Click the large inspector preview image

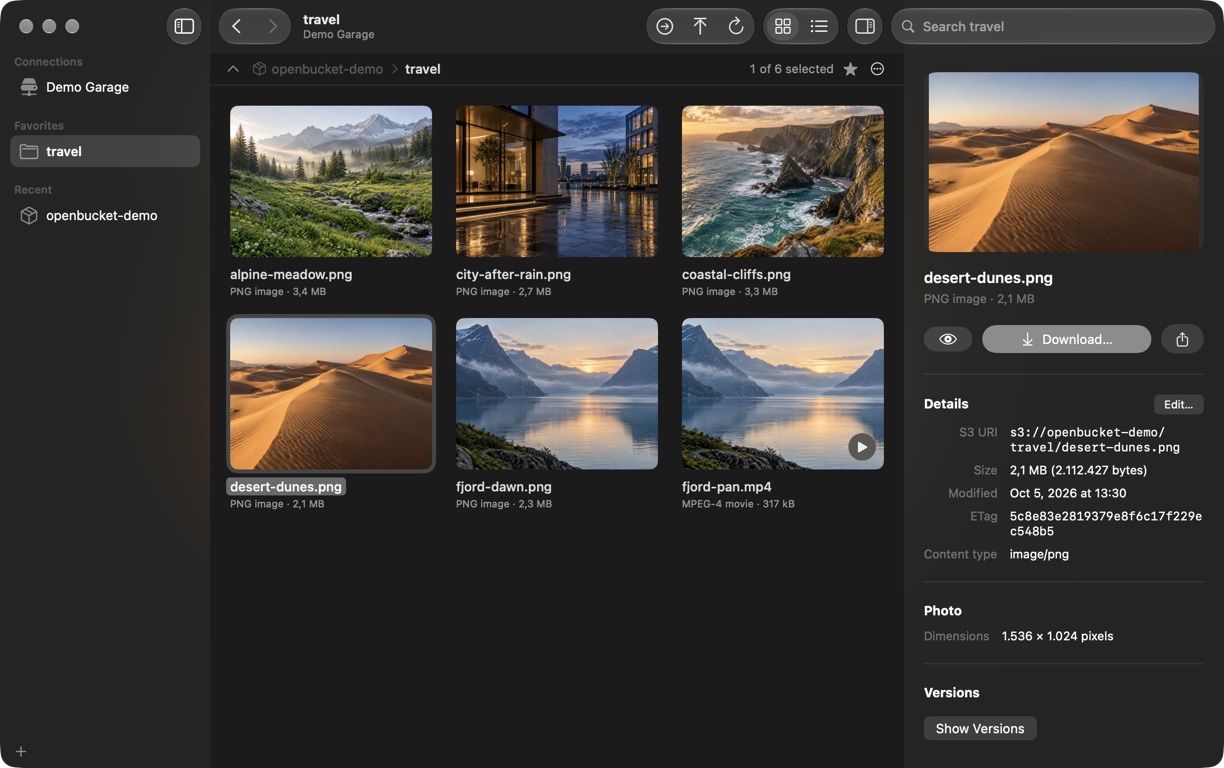[1064, 162]
